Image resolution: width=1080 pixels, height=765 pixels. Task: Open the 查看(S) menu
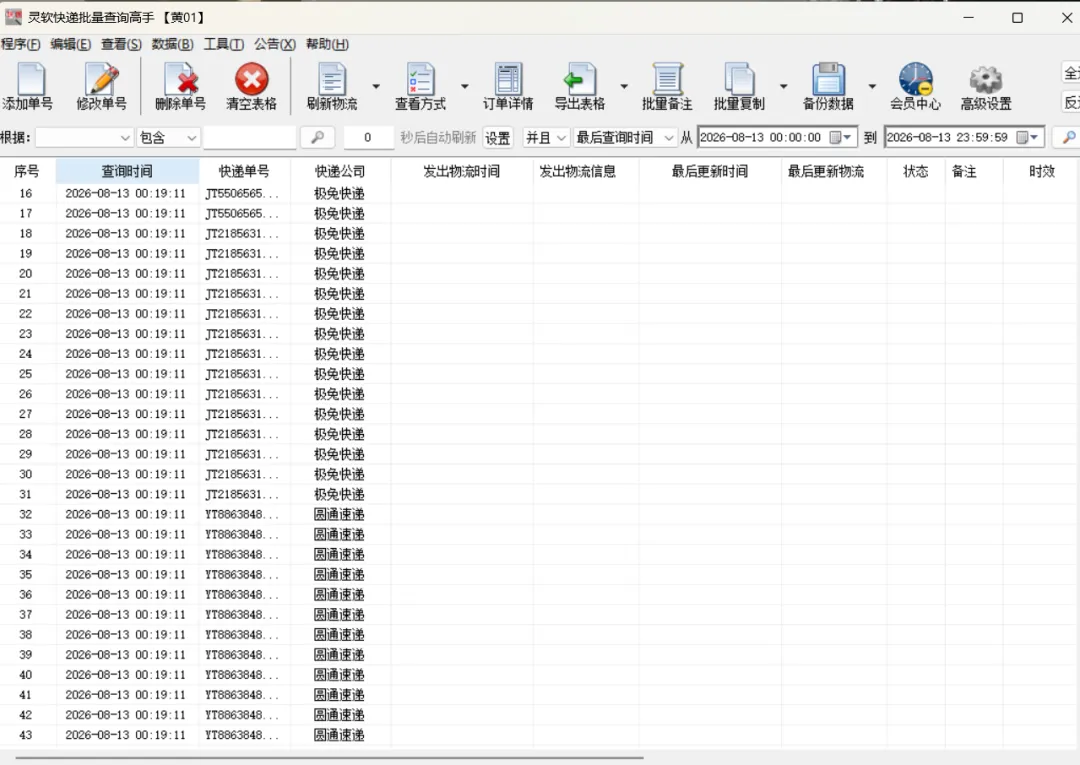(x=121, y=44)
